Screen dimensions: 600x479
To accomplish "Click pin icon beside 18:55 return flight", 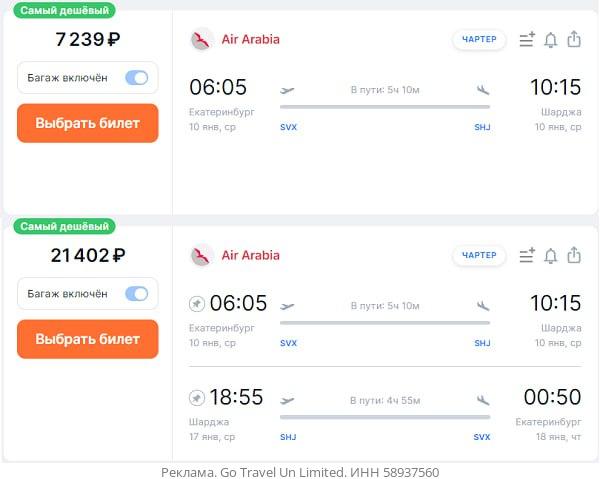I will click(x=197, y=398).
